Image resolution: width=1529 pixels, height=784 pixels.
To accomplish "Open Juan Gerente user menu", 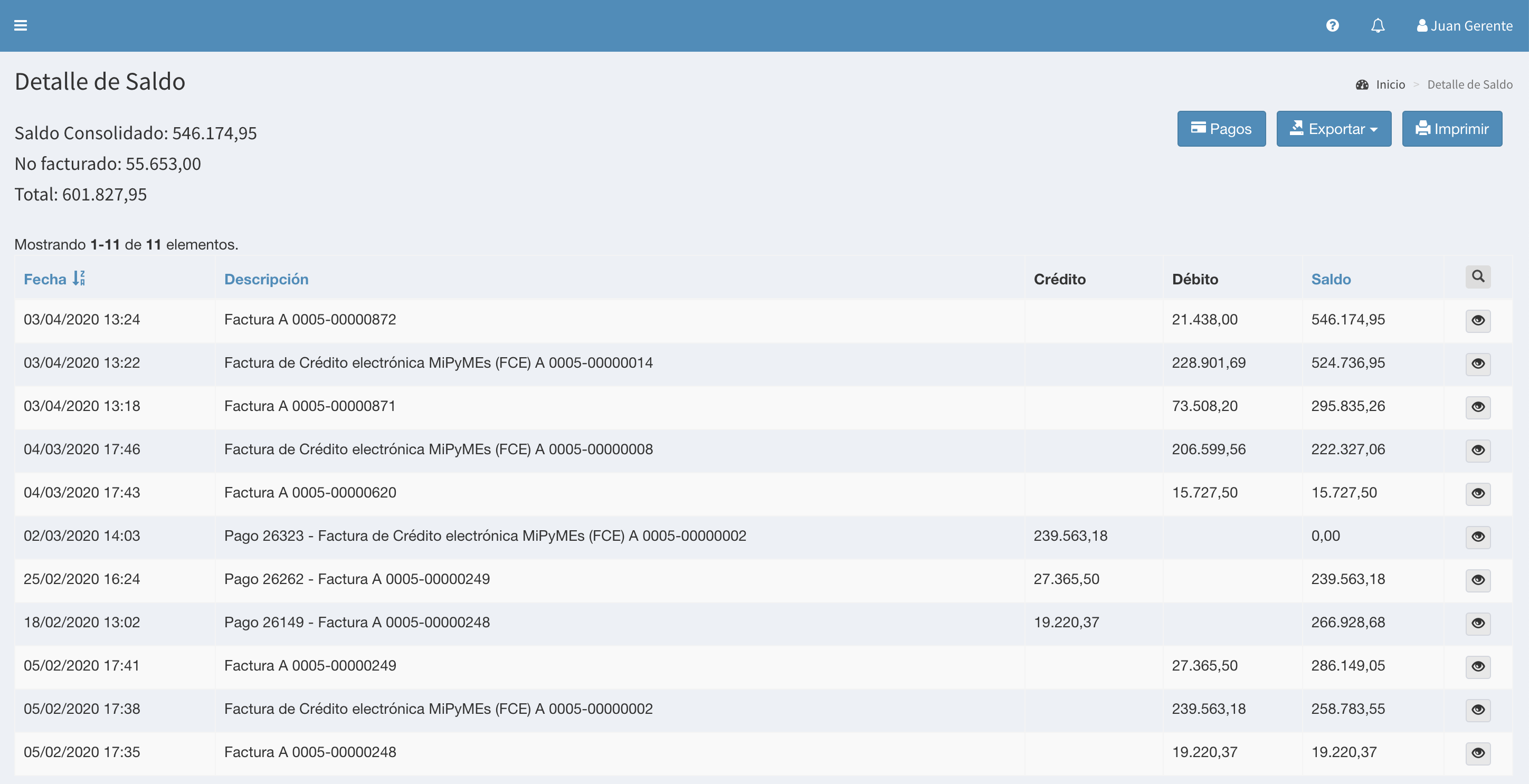I will coord(1464,25).
